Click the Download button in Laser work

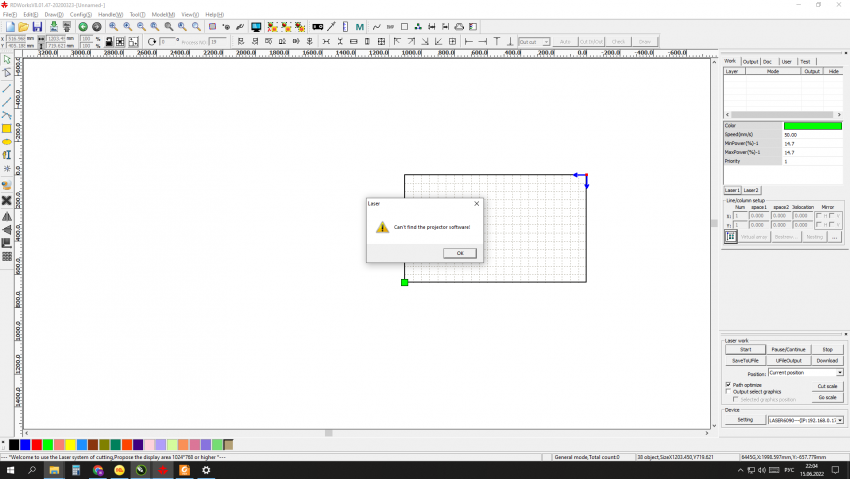tap(827, 360)
